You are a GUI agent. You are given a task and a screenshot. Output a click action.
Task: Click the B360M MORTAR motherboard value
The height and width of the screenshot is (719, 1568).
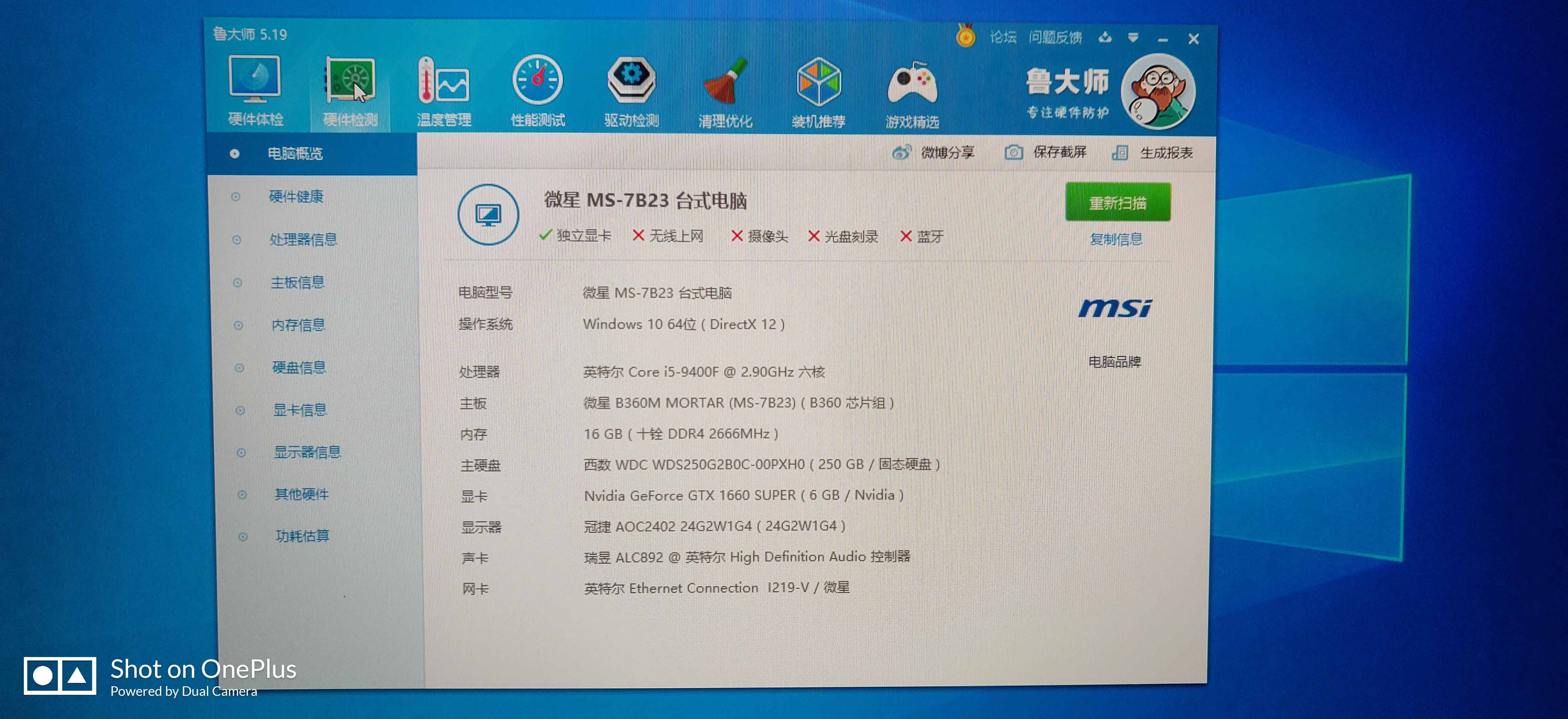click(739, 403)
